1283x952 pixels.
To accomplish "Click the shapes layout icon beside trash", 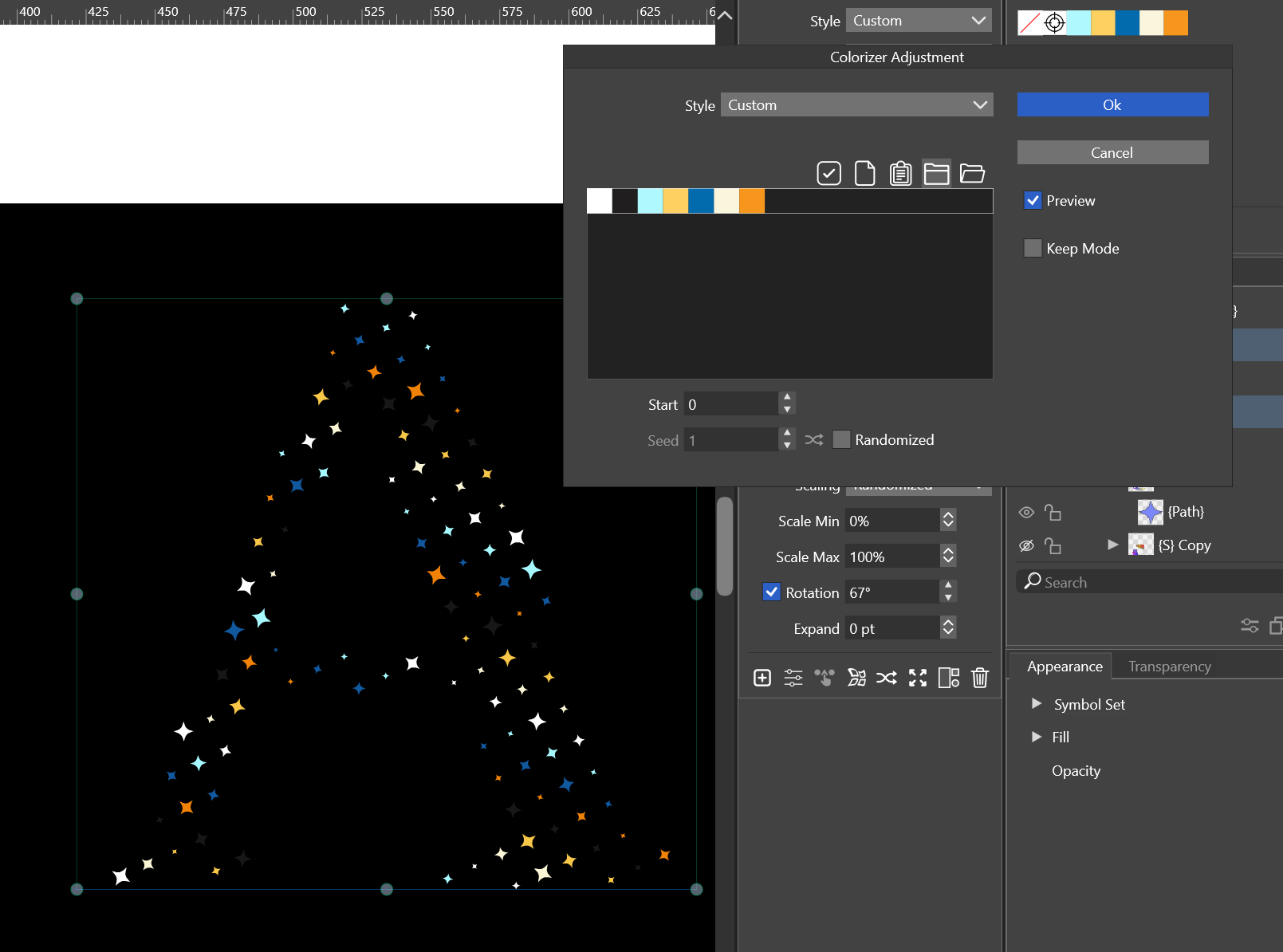I will [x=949, y=678].
